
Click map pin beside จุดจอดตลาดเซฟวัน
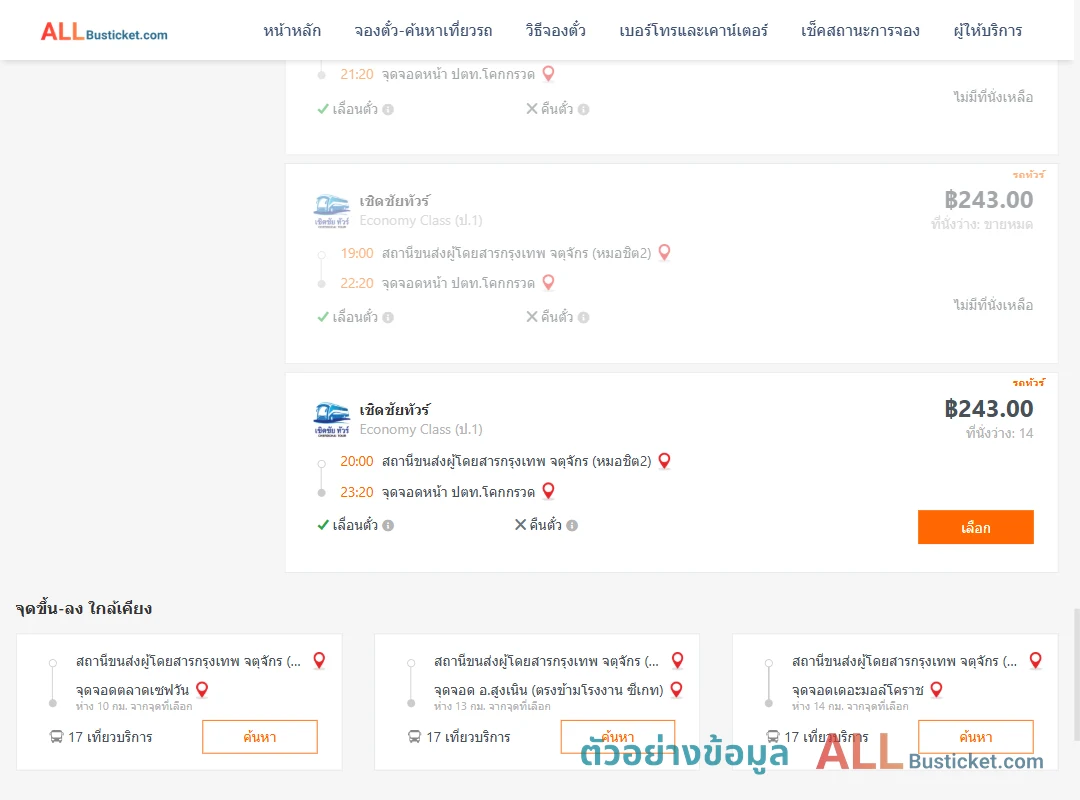click(x=202, y=689)
